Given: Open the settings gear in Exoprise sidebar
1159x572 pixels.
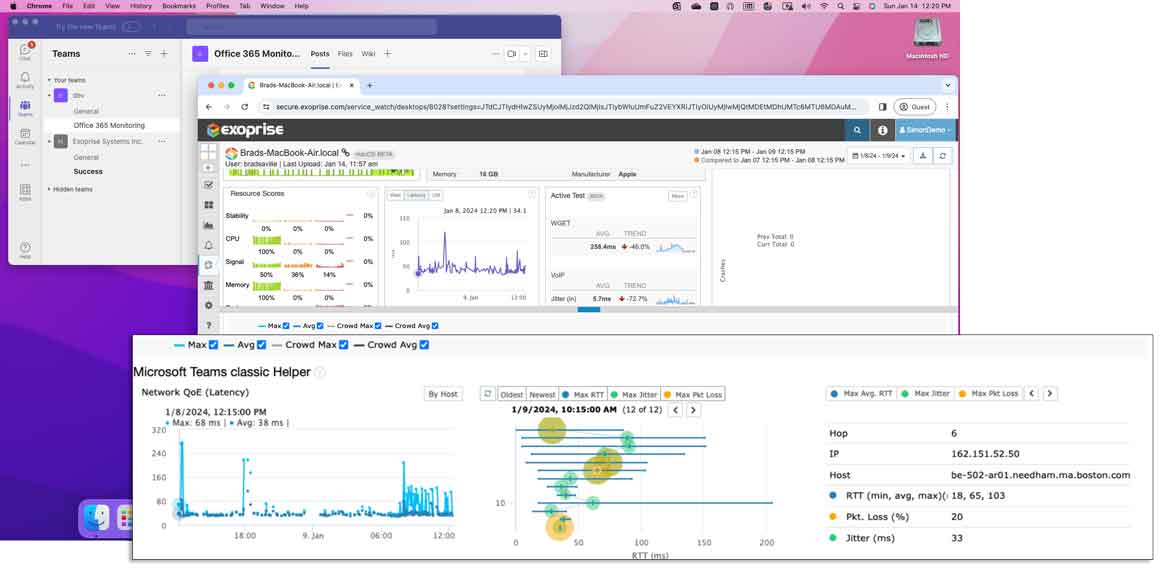Looking at the screenshot, I should 208,304.
